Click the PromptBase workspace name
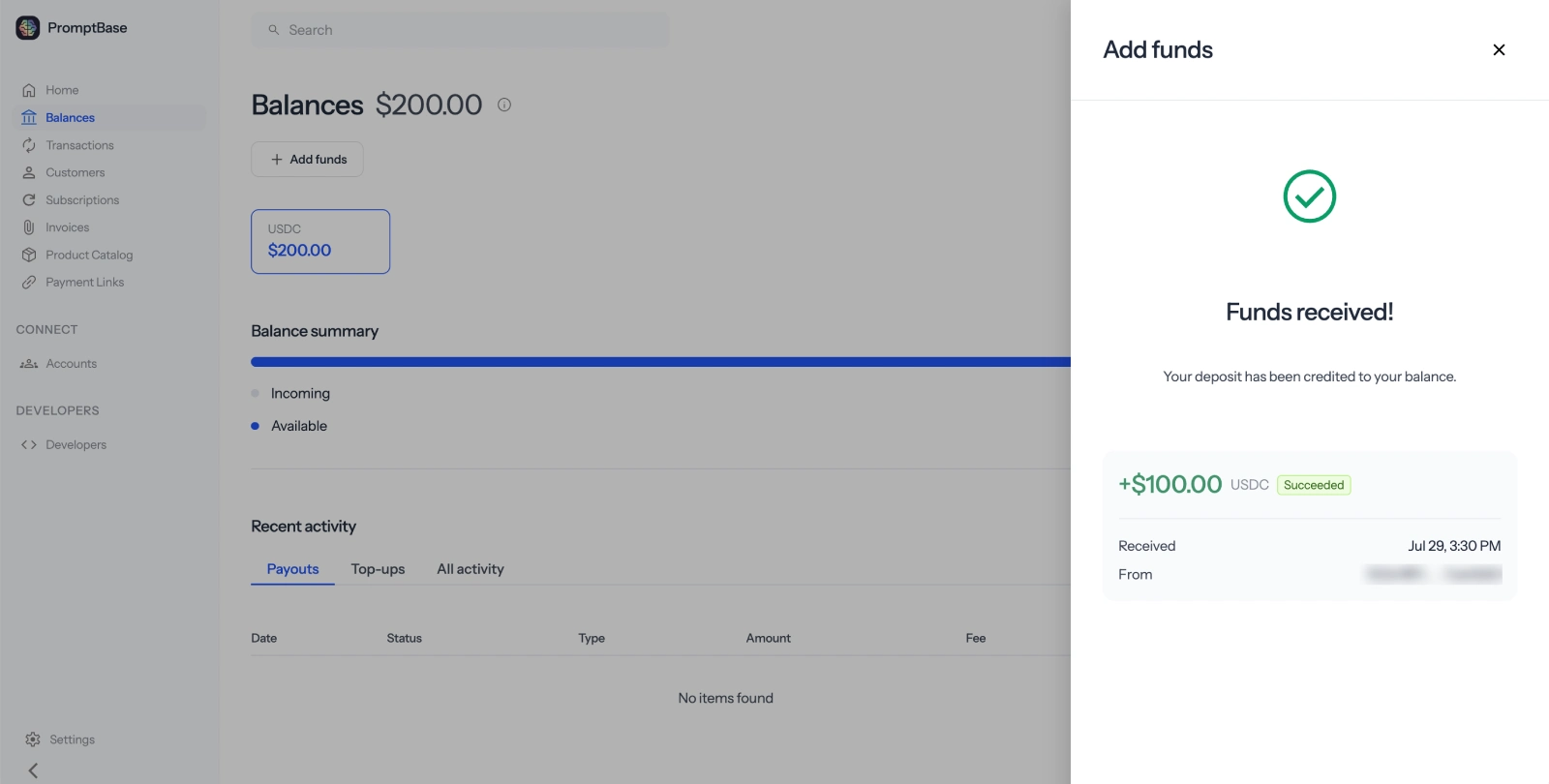1549x784 pixels. point(87,28)
